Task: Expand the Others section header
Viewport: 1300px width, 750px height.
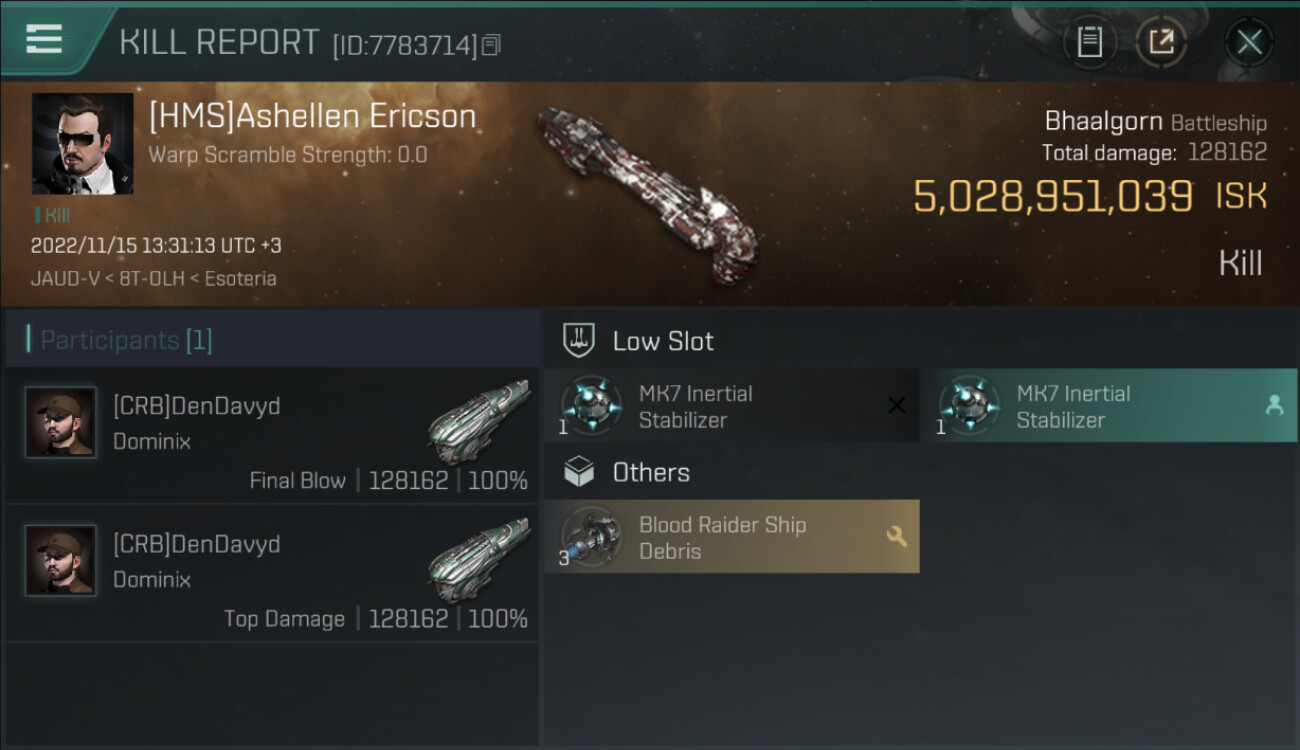Action: [x=650, y=472]
